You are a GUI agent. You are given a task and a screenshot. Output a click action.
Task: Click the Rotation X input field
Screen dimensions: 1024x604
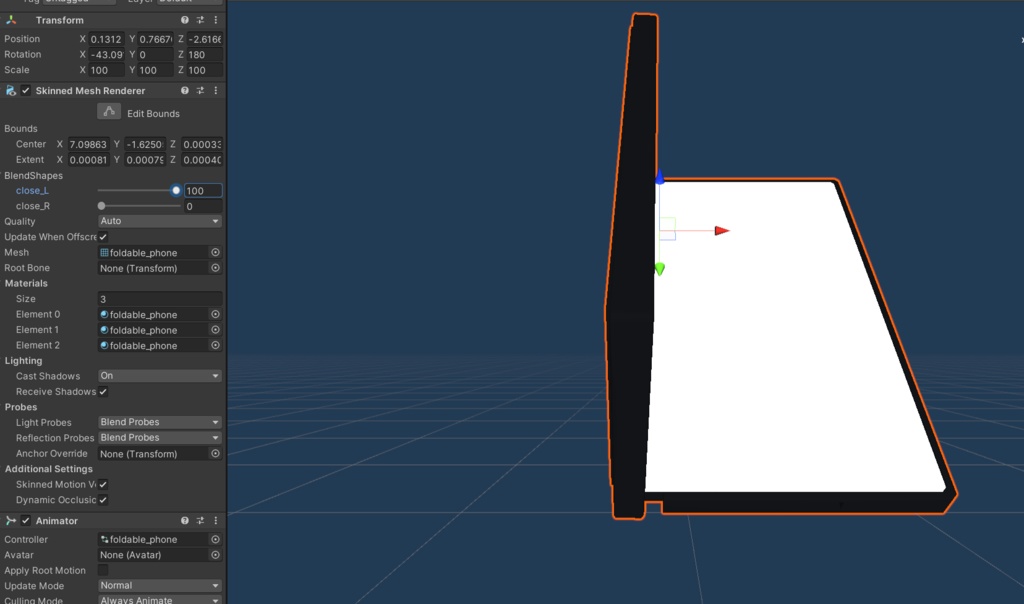tap(106, 54)
